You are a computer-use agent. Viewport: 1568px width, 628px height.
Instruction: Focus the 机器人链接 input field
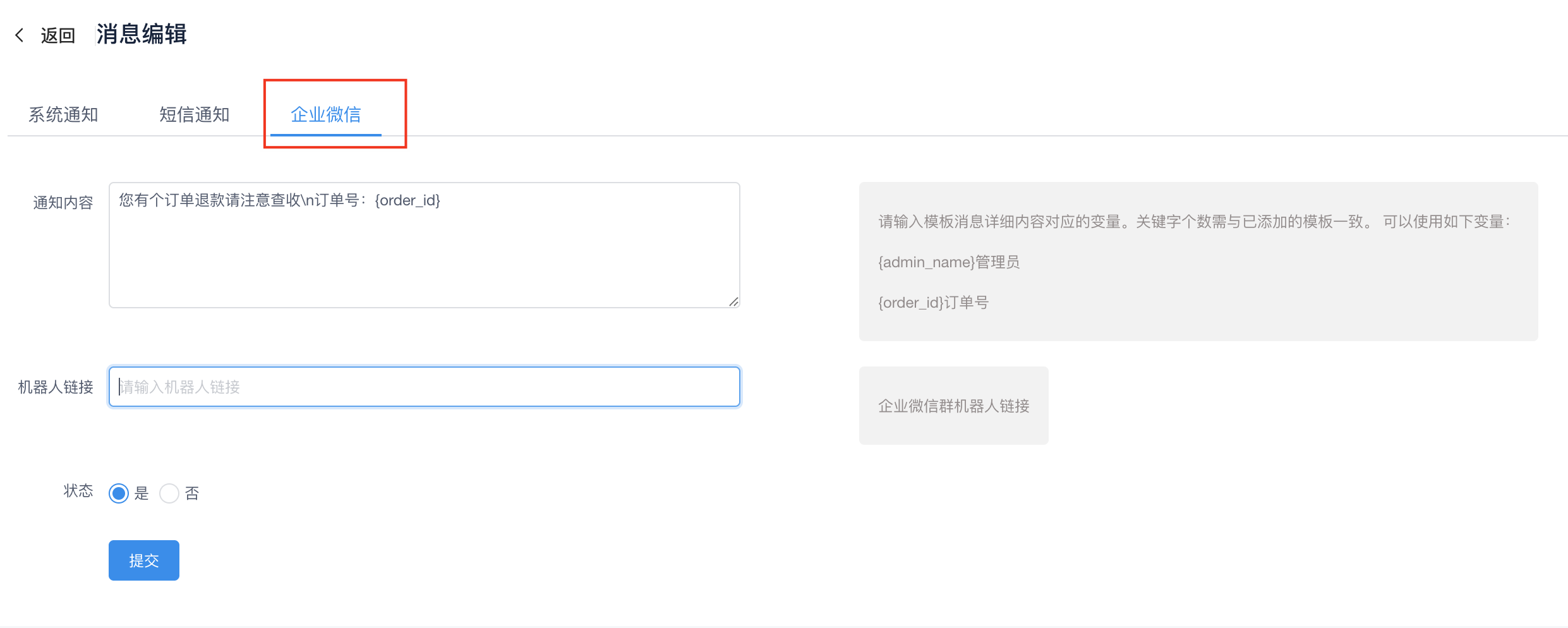click(424, 387)
